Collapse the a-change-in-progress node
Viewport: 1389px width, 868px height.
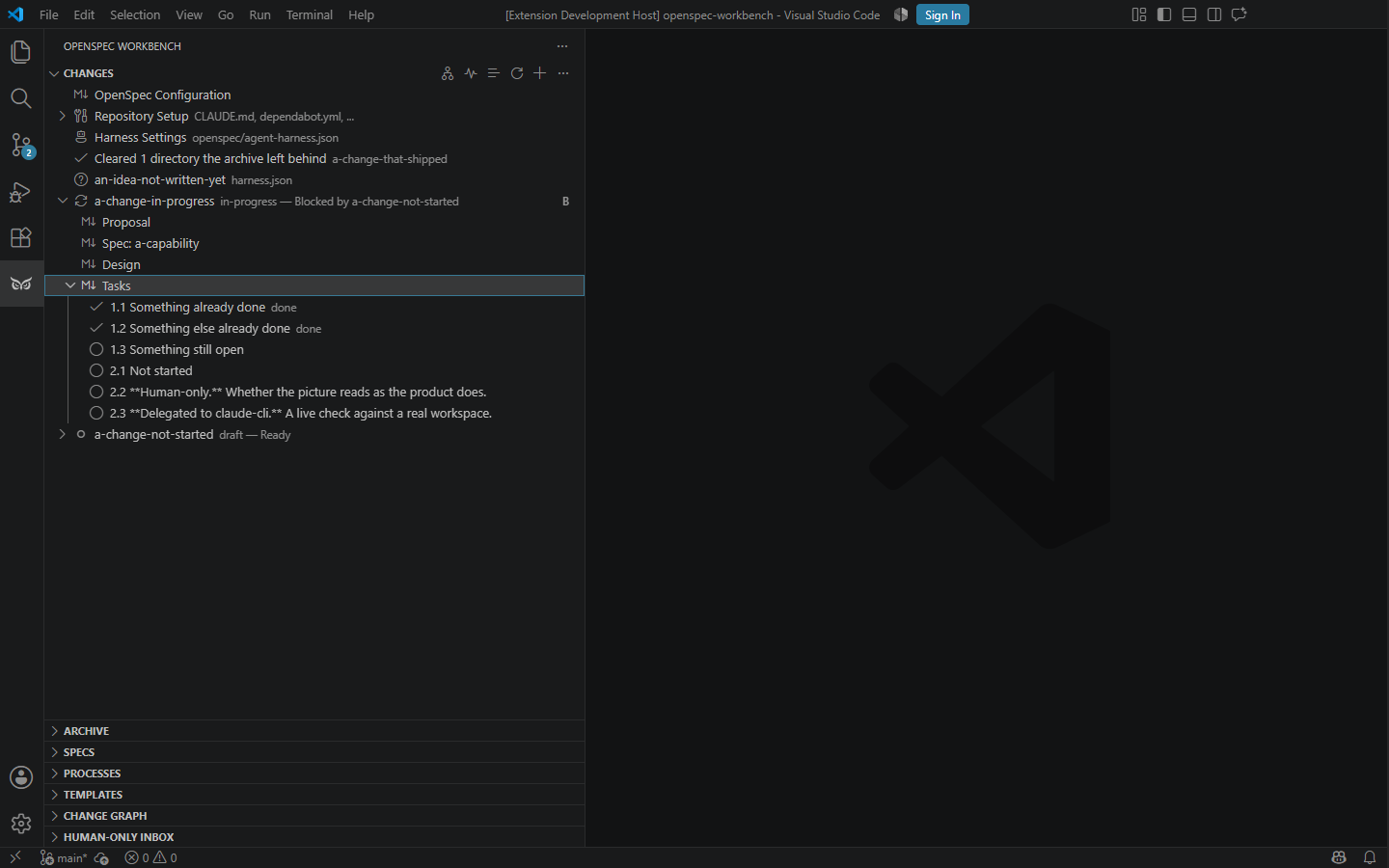[x=63, y=201]
